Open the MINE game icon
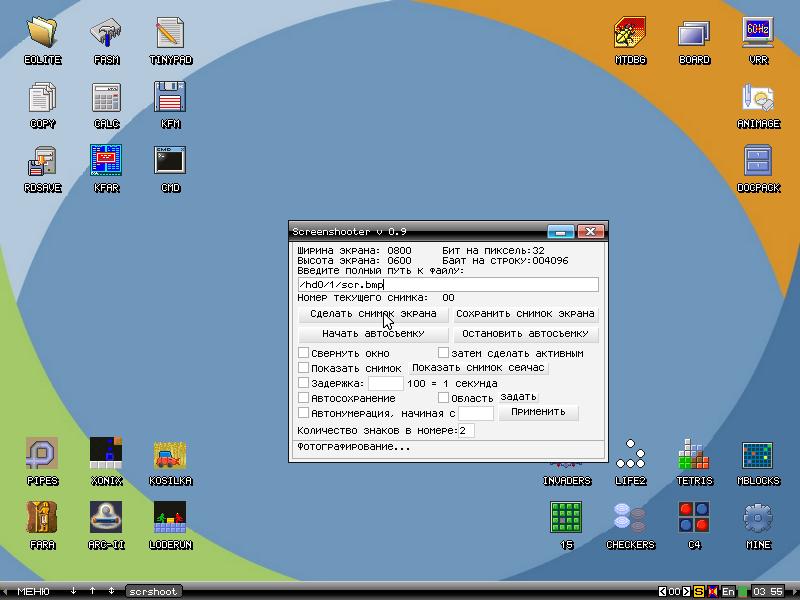Viewport: 800px width, 600px height. (x=758, y=519)
